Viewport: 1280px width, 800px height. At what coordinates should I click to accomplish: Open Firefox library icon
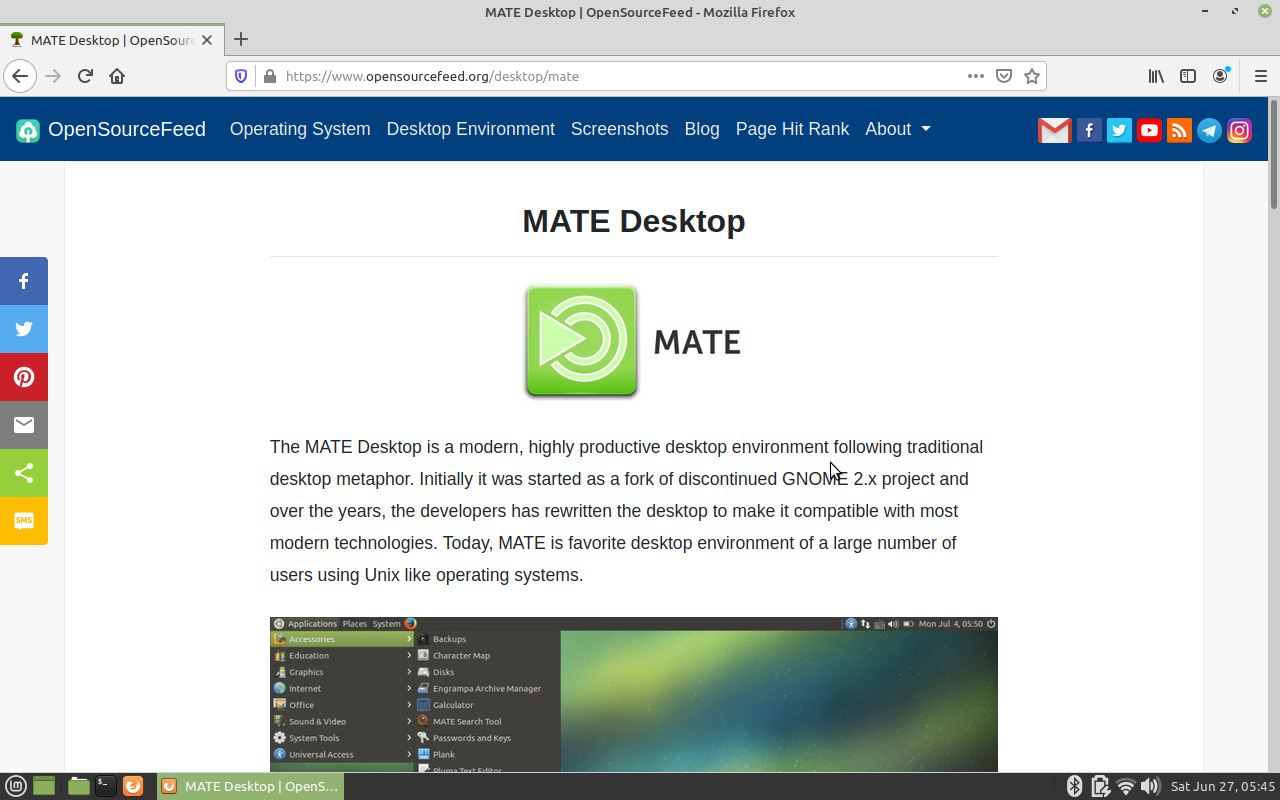(1156, 76)
